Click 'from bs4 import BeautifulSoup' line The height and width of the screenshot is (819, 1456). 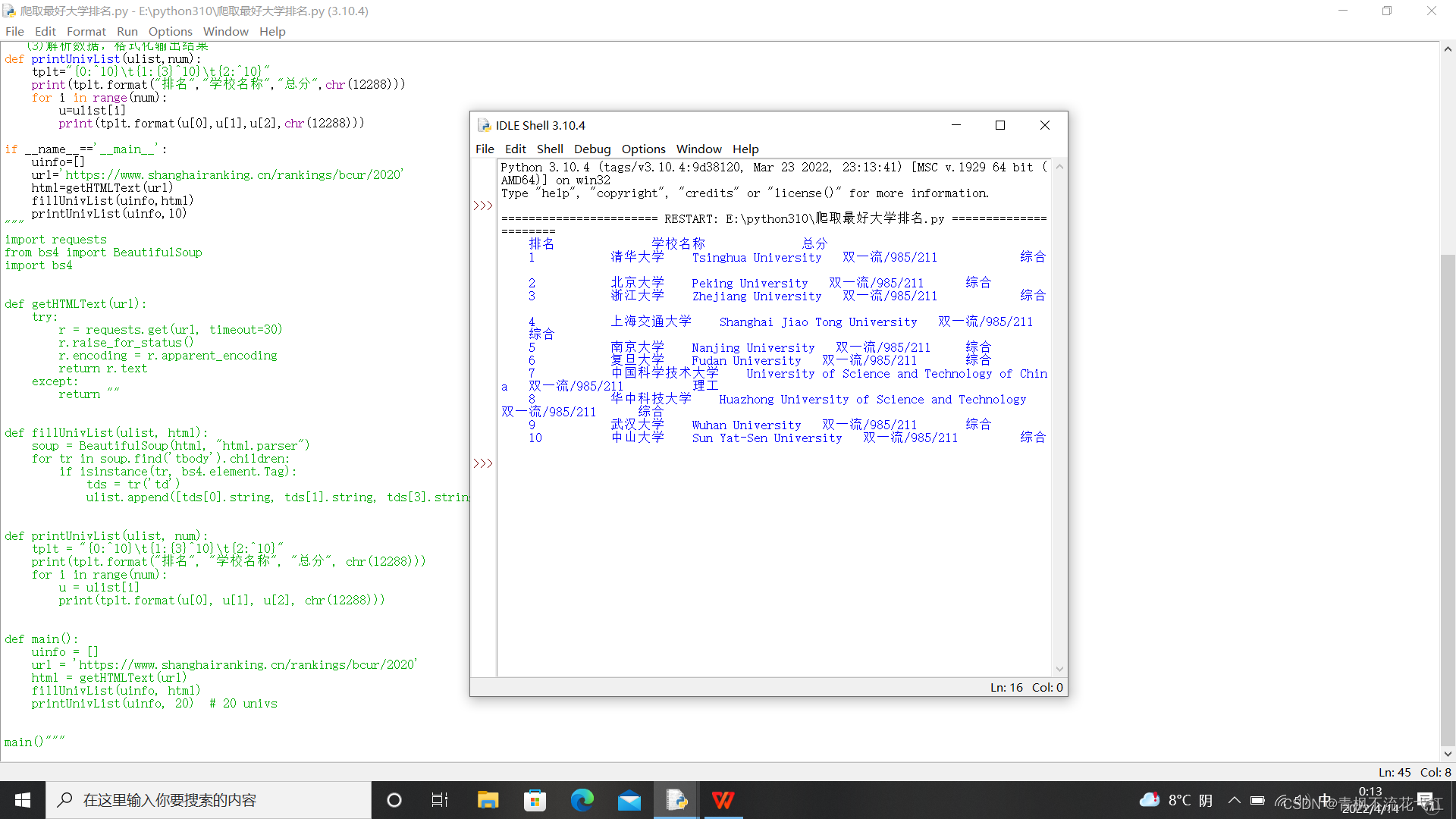coord(103,253)
